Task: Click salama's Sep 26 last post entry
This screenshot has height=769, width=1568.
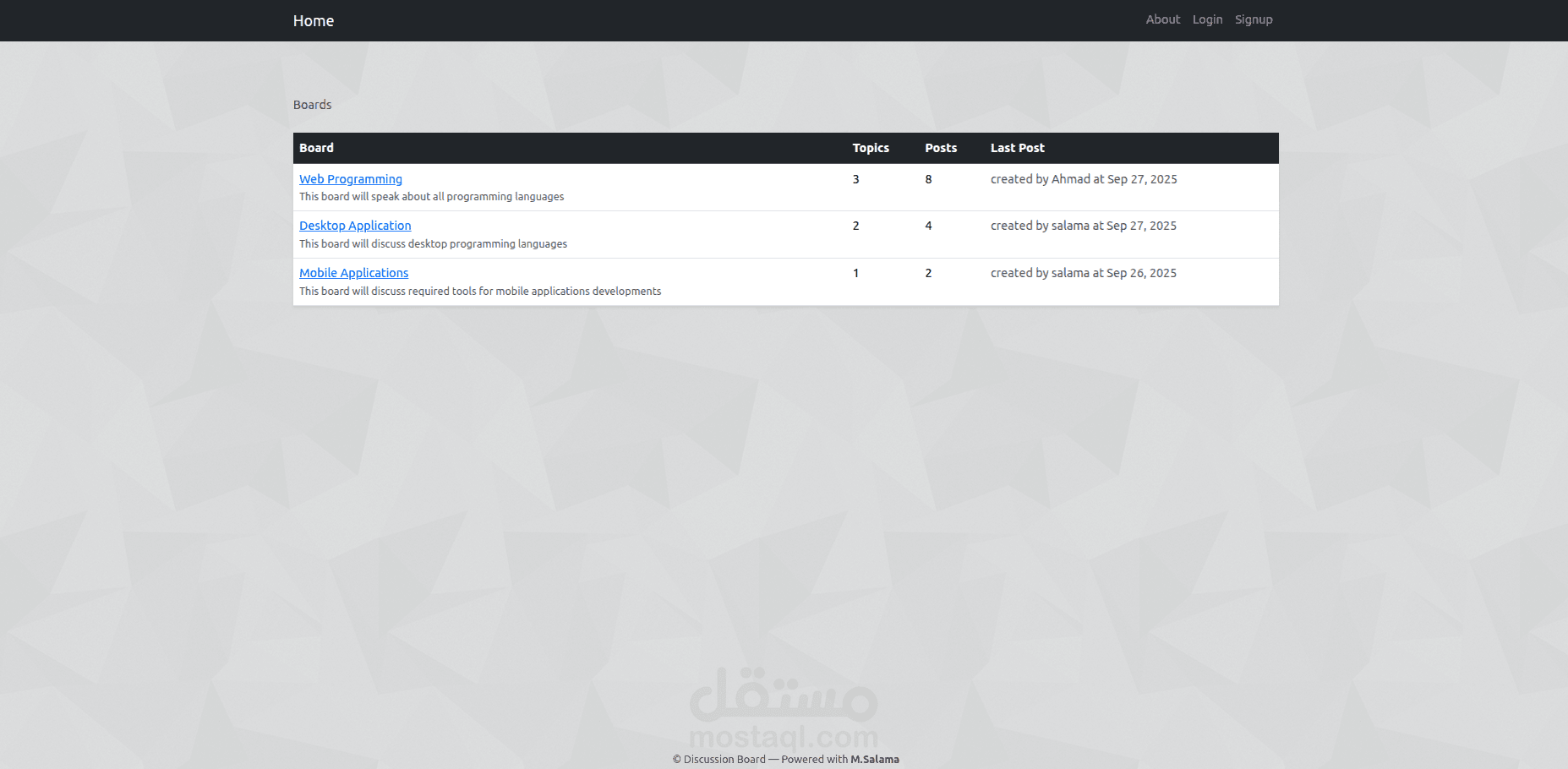Action: tap(1084, 272)
